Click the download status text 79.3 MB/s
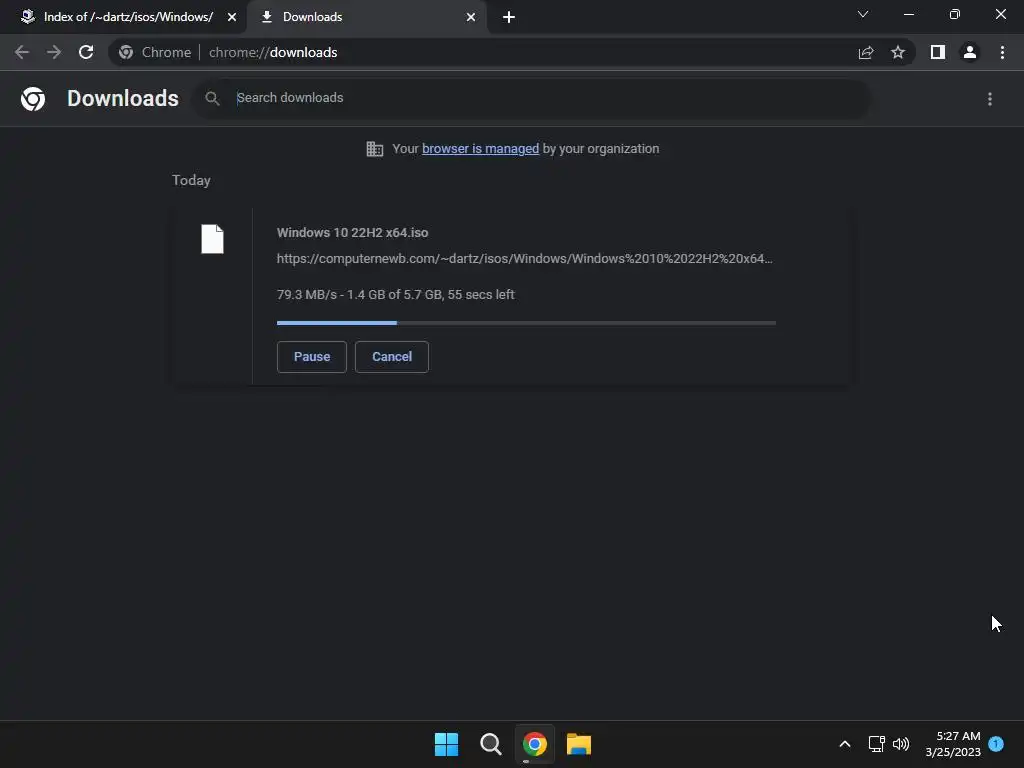The width and height of the screenshot is (1024, 768). pos(396,295)
